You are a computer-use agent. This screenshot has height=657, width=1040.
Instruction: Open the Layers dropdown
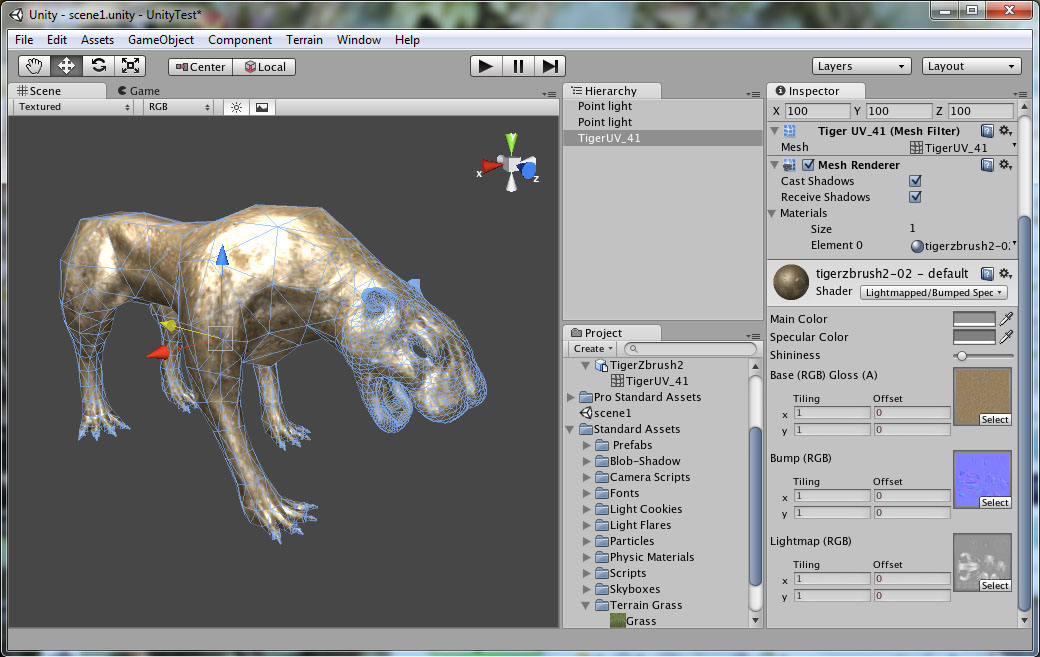(860, 66)
